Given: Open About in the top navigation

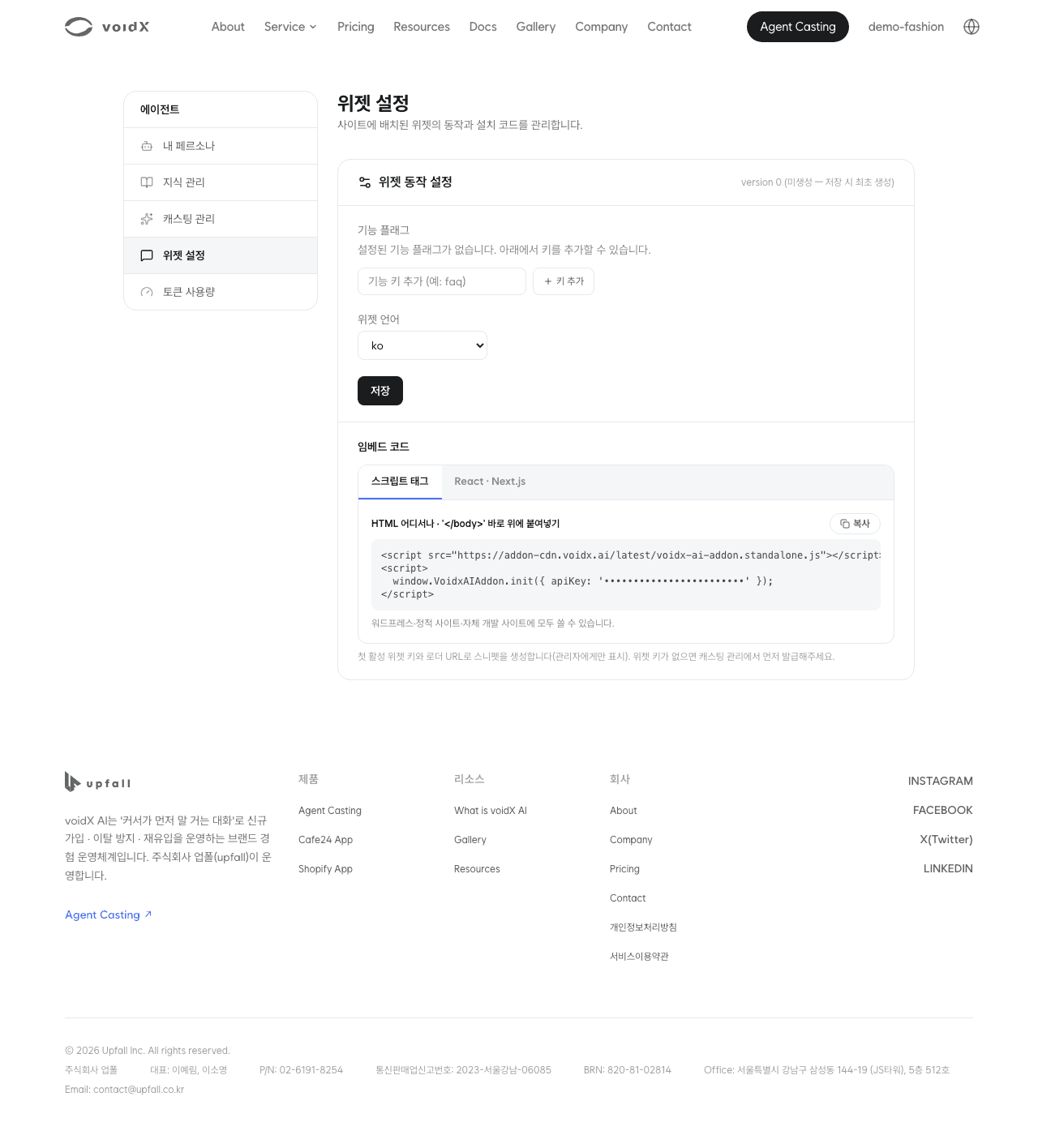Looking at the screenshot, I should tap(228, 27).
